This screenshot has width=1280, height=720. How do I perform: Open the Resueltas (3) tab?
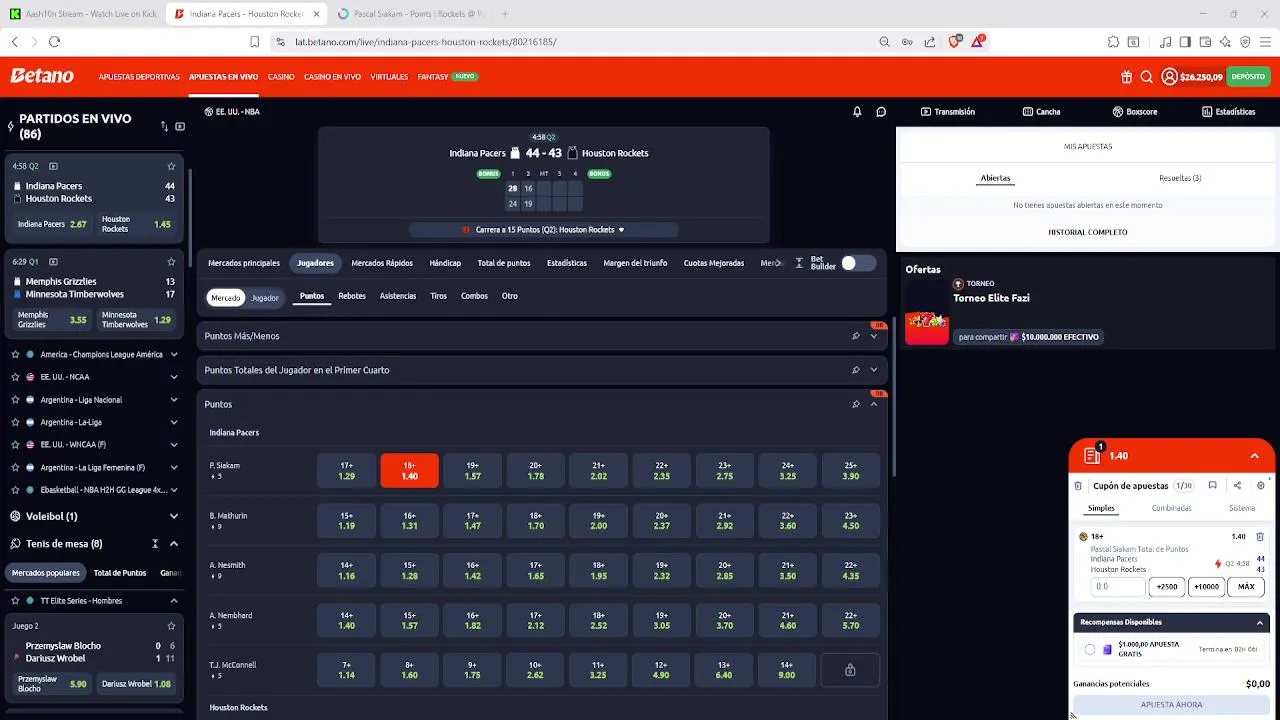1180,178
